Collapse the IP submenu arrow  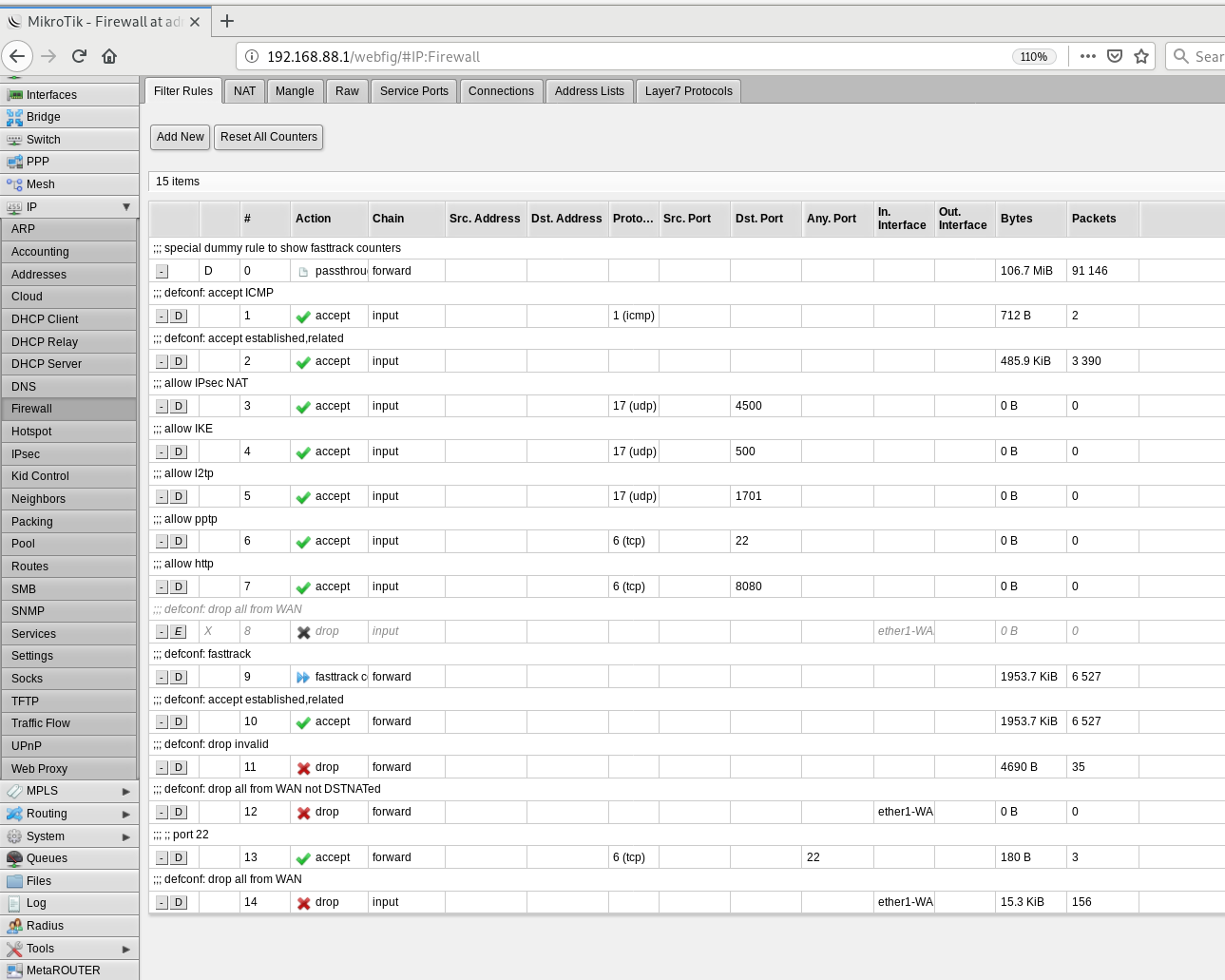pos(126,207)
